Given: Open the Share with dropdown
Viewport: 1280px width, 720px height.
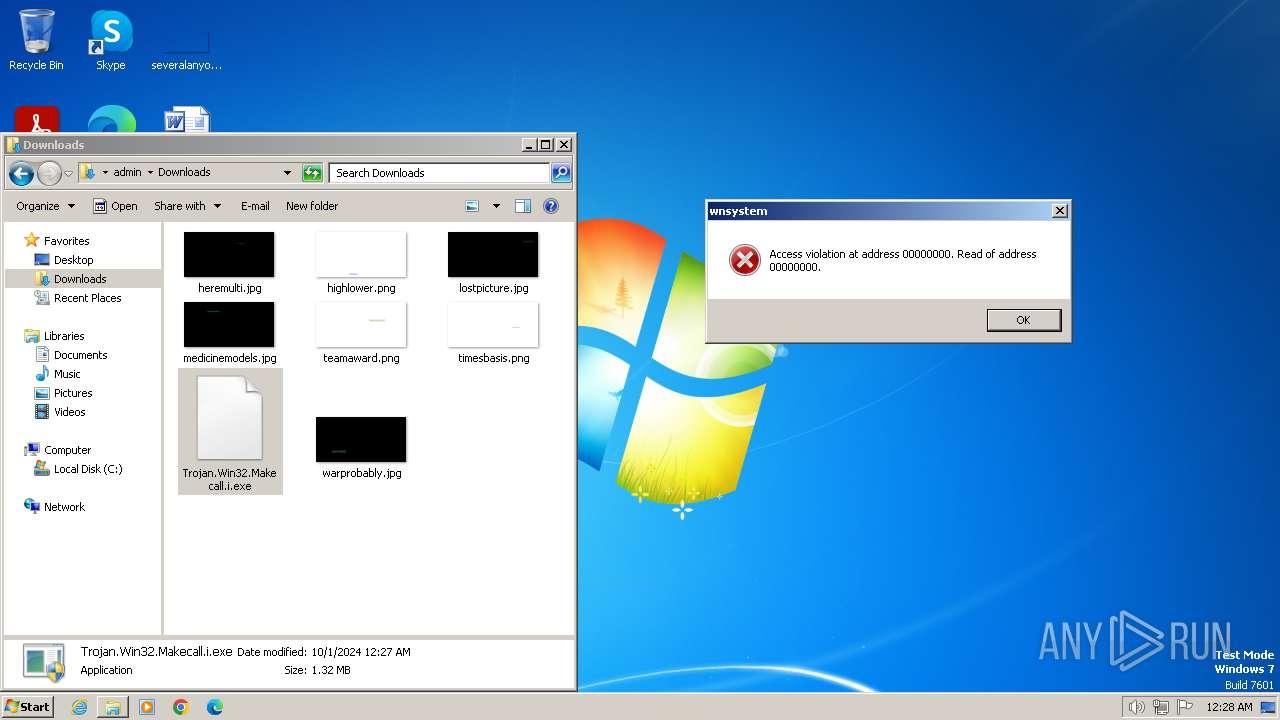Looking at the screenshot, I should pos(187,206).
